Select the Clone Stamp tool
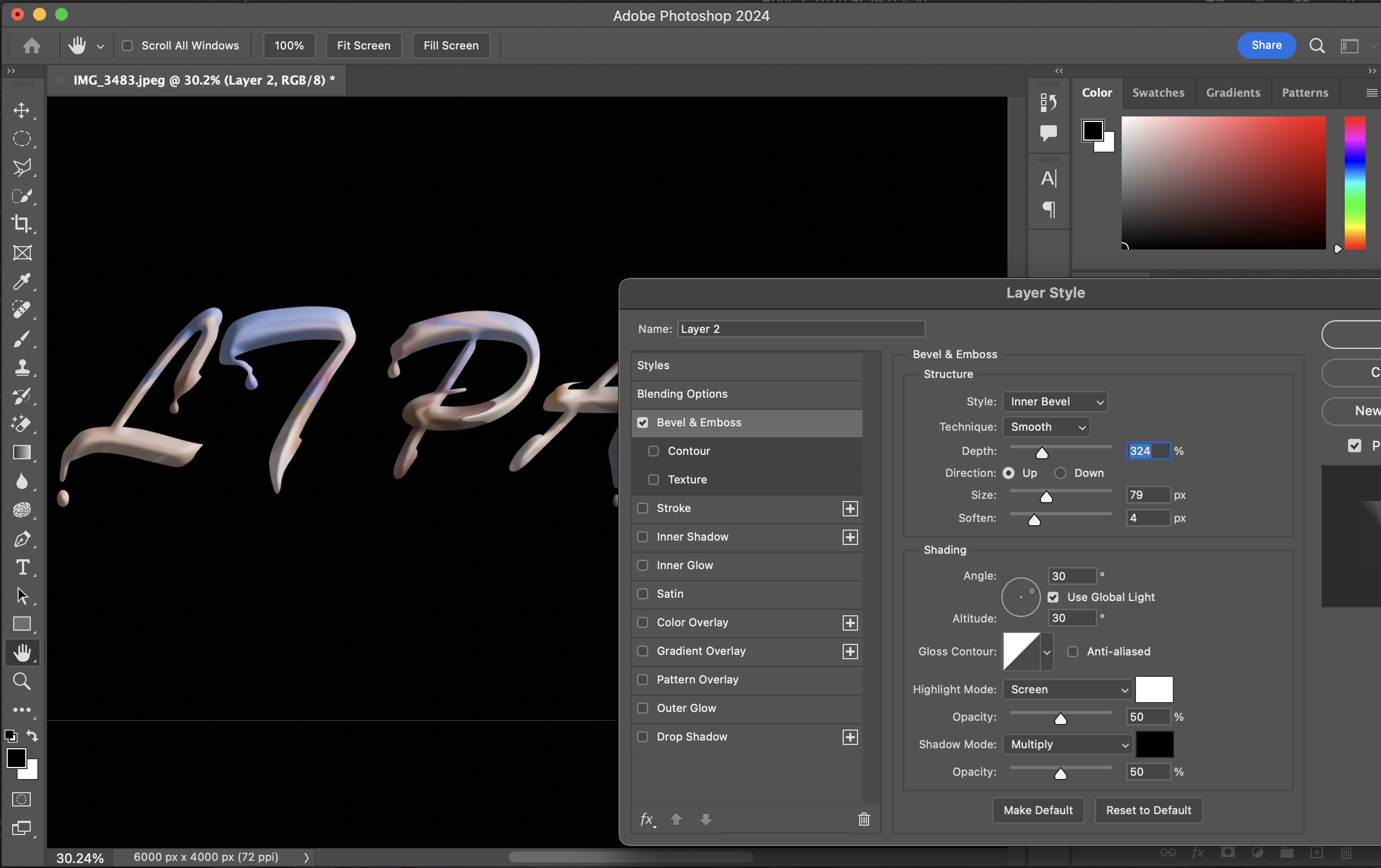The image size is (1381, 868). point(22,367)
